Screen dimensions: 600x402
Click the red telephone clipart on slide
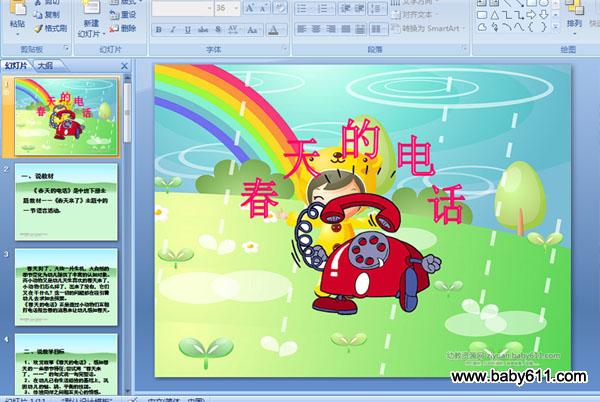click(x=367, y=252)
